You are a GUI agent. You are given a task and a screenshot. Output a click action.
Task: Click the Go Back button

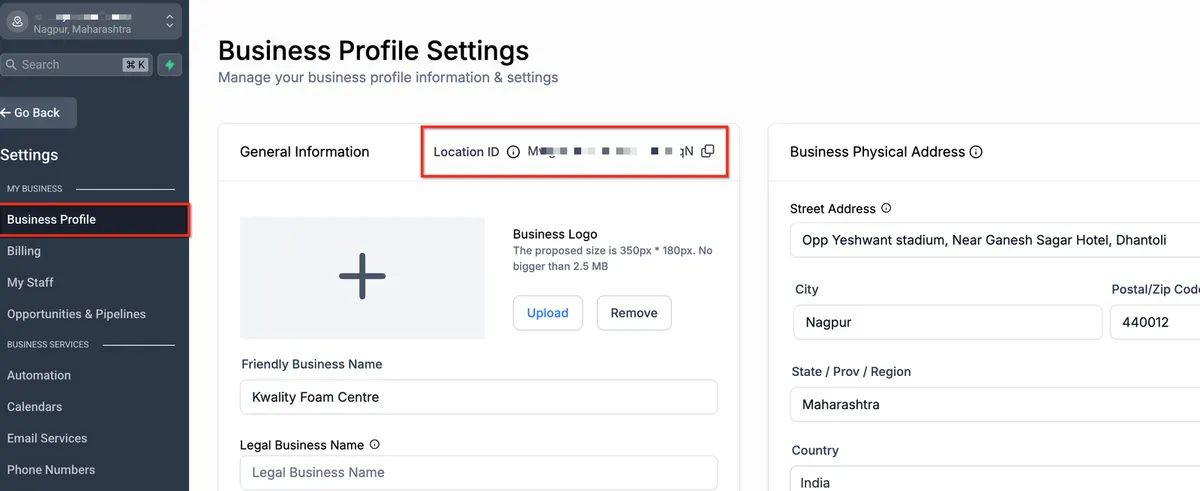coord(37,112)
